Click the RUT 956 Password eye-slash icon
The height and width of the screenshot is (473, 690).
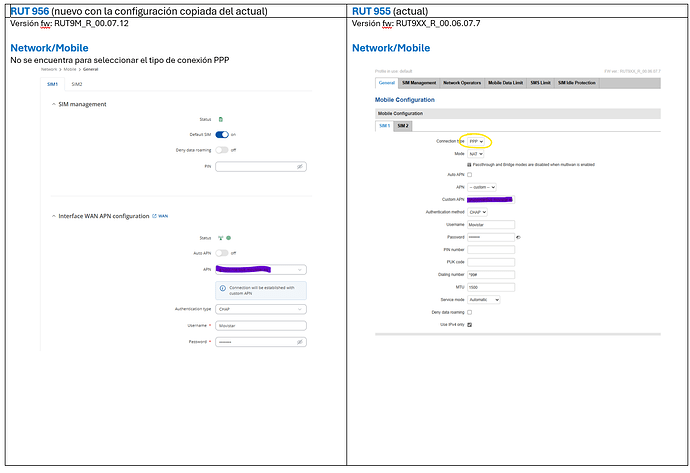point(300,342)
